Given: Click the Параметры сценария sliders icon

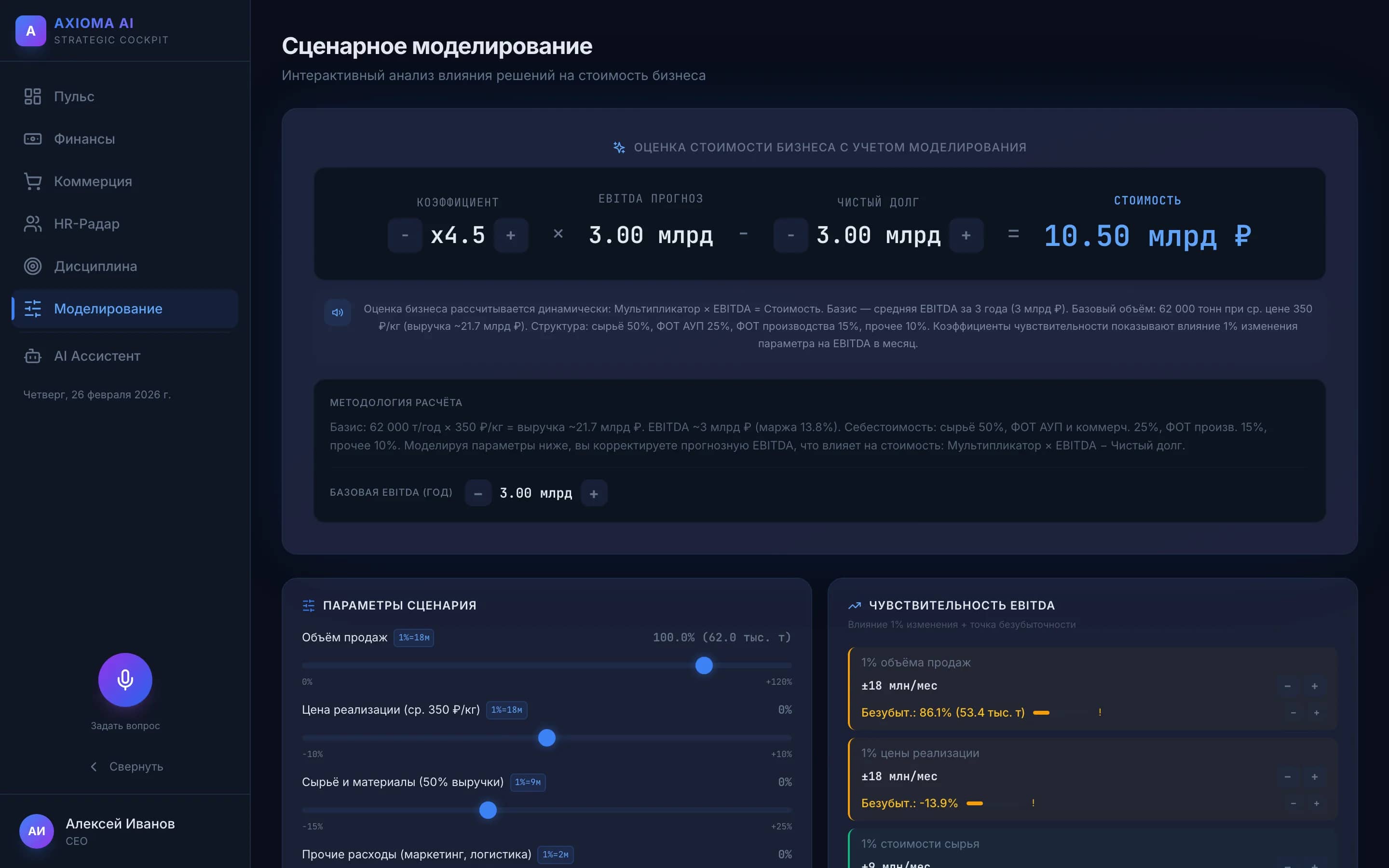Looking at the screenshot, I should 309,606.
